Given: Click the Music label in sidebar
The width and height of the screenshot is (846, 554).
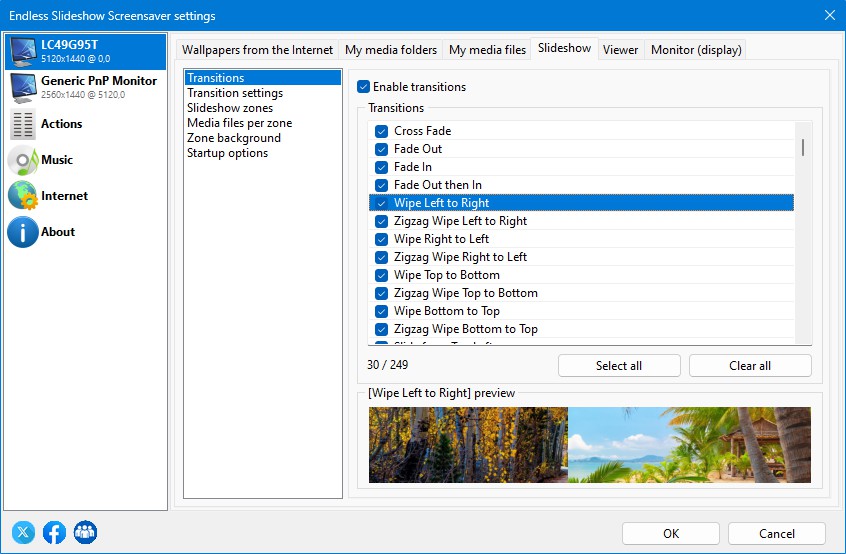Looking at the screenshot, I should click(57, 160).
